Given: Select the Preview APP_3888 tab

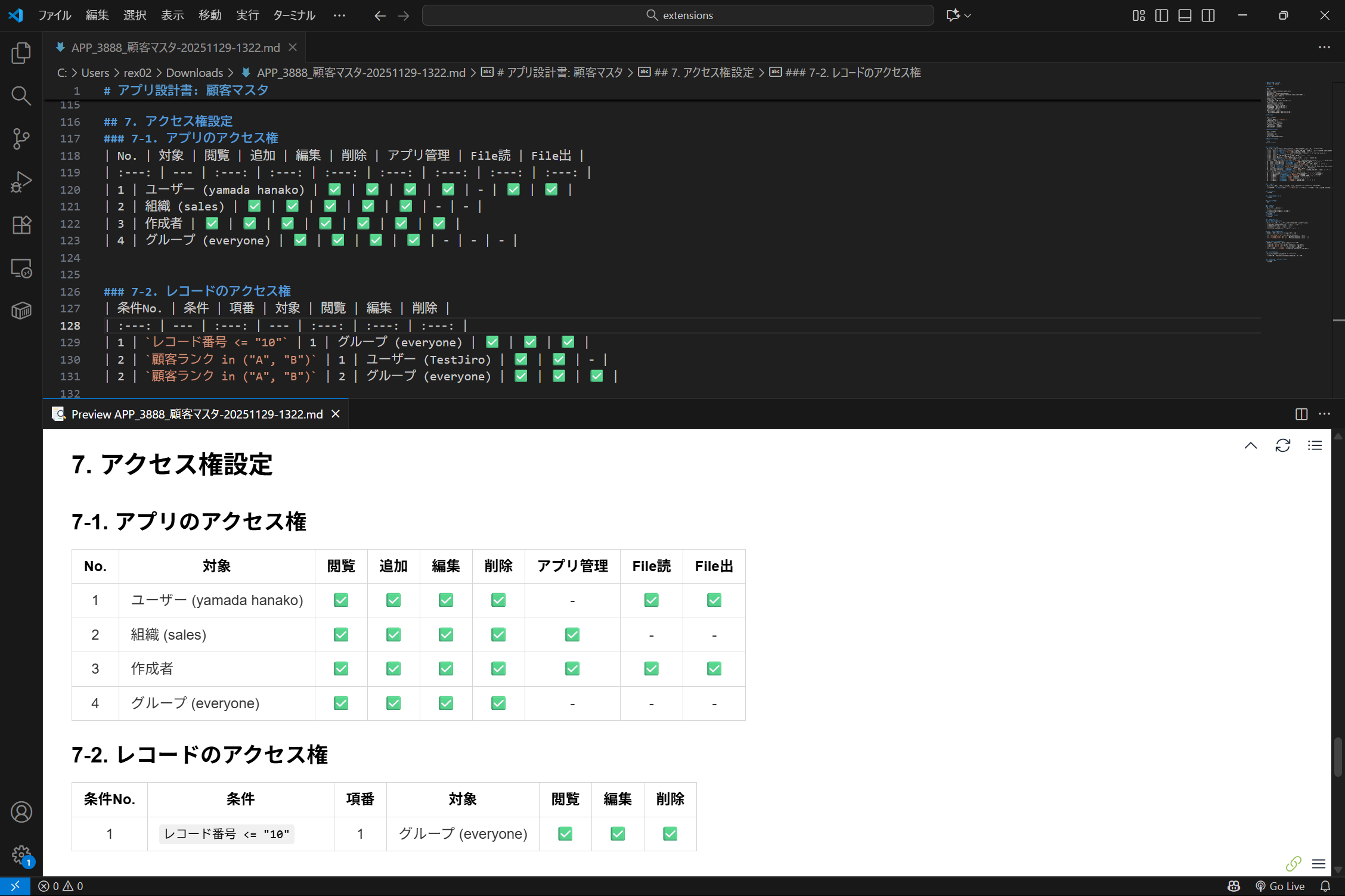Looking at the screenshot, I should click(197, 414).
